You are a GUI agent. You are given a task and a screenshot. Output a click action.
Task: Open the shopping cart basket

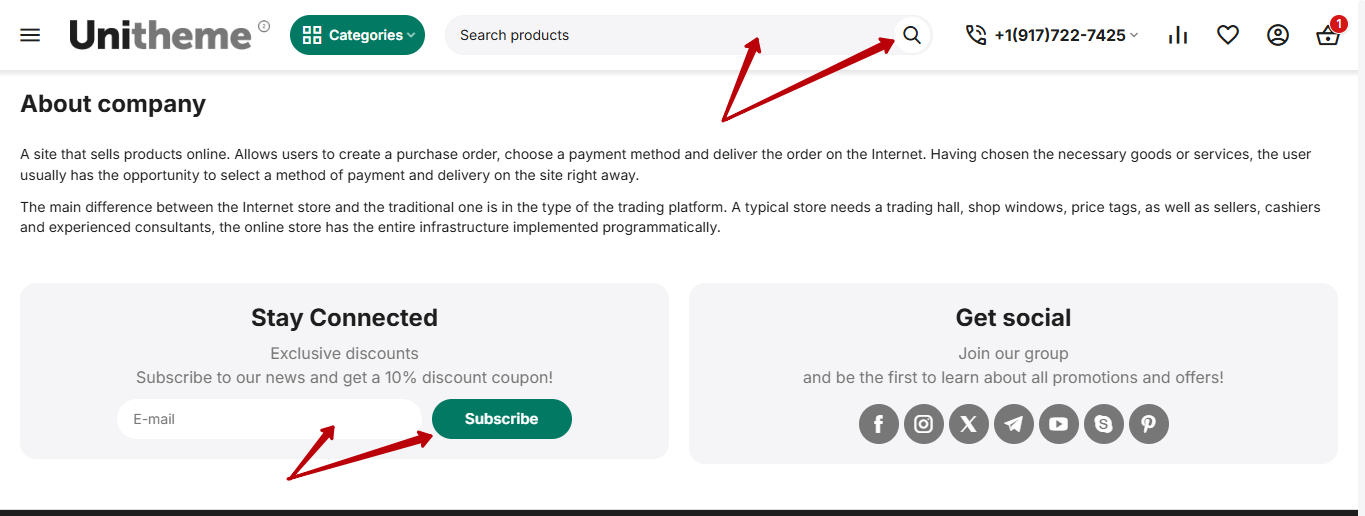tap(1328, 36)
